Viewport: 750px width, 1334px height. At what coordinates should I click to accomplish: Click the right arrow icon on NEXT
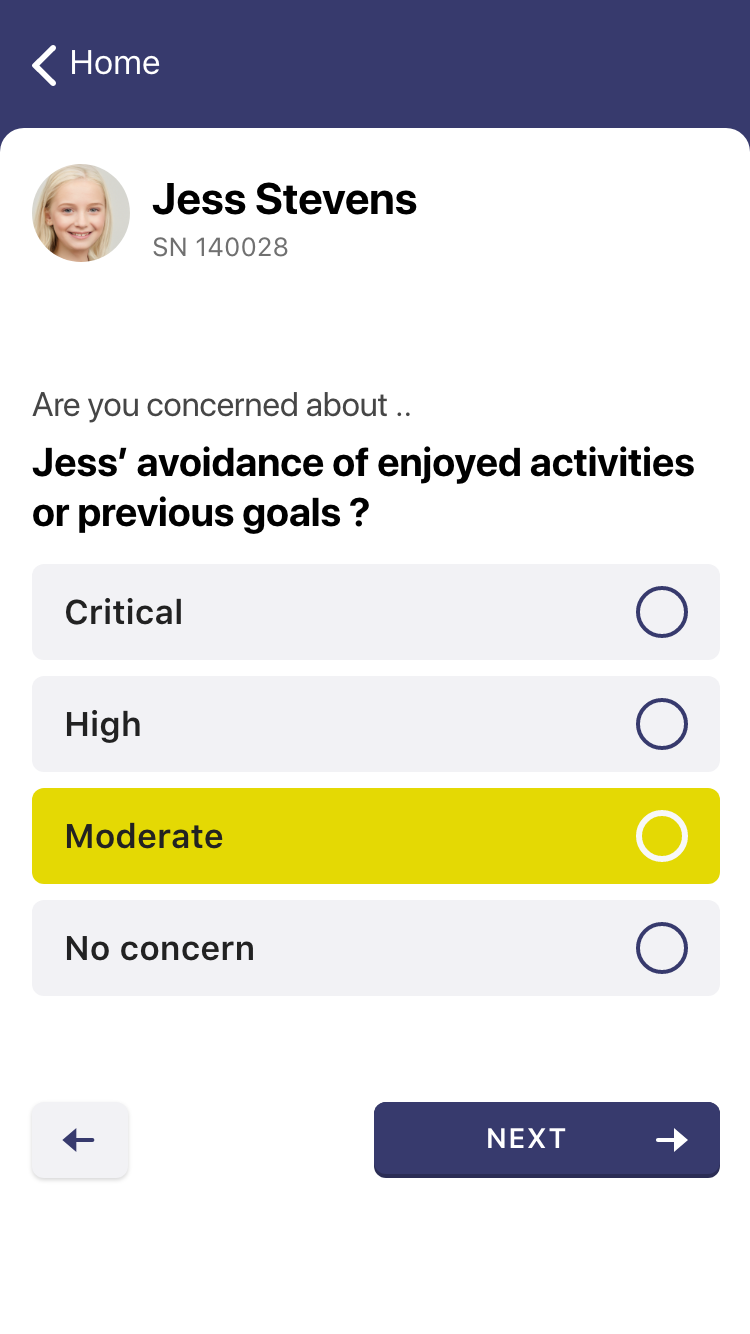click(672, 1140)
